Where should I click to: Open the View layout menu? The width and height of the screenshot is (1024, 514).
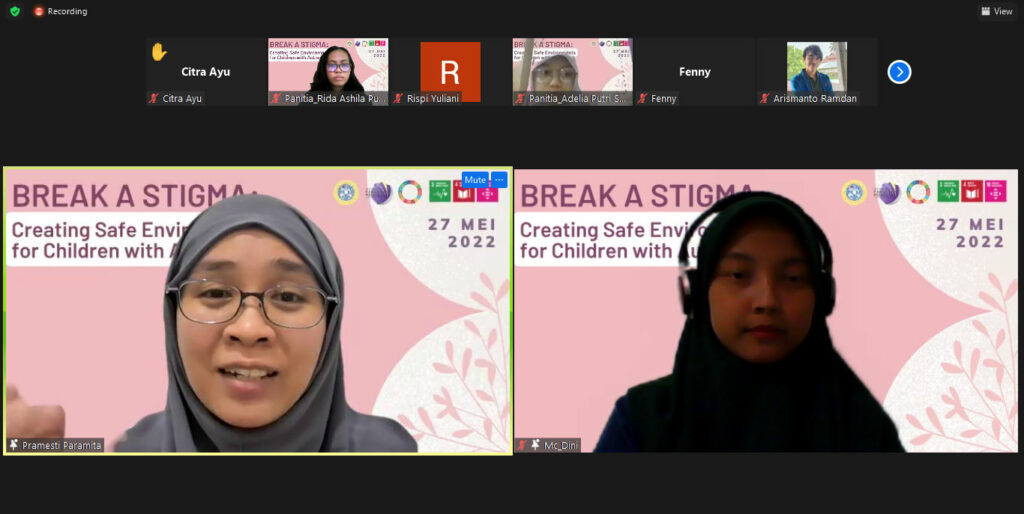point(997,11)
